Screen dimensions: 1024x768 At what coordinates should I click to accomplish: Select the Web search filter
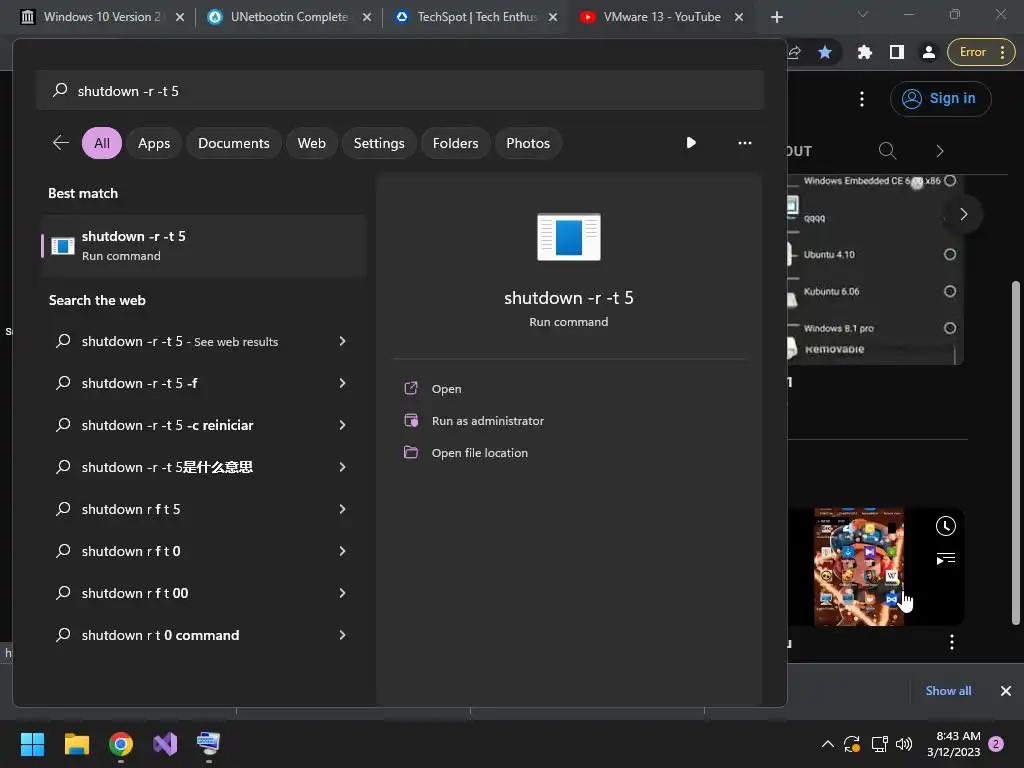pos(312,143)
